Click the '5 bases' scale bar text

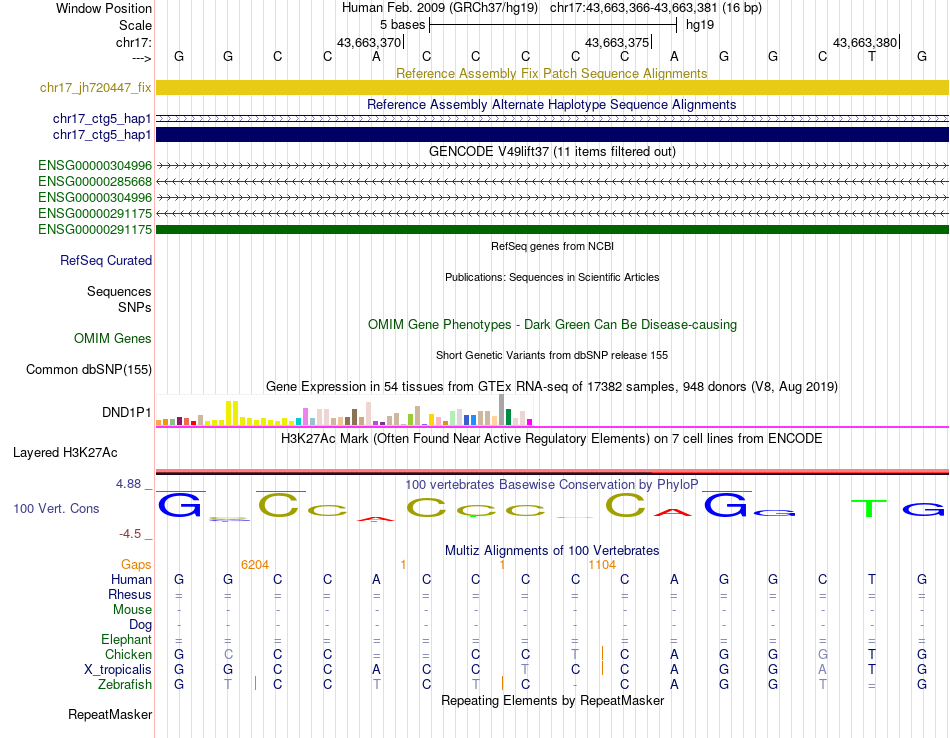point(402,25)
